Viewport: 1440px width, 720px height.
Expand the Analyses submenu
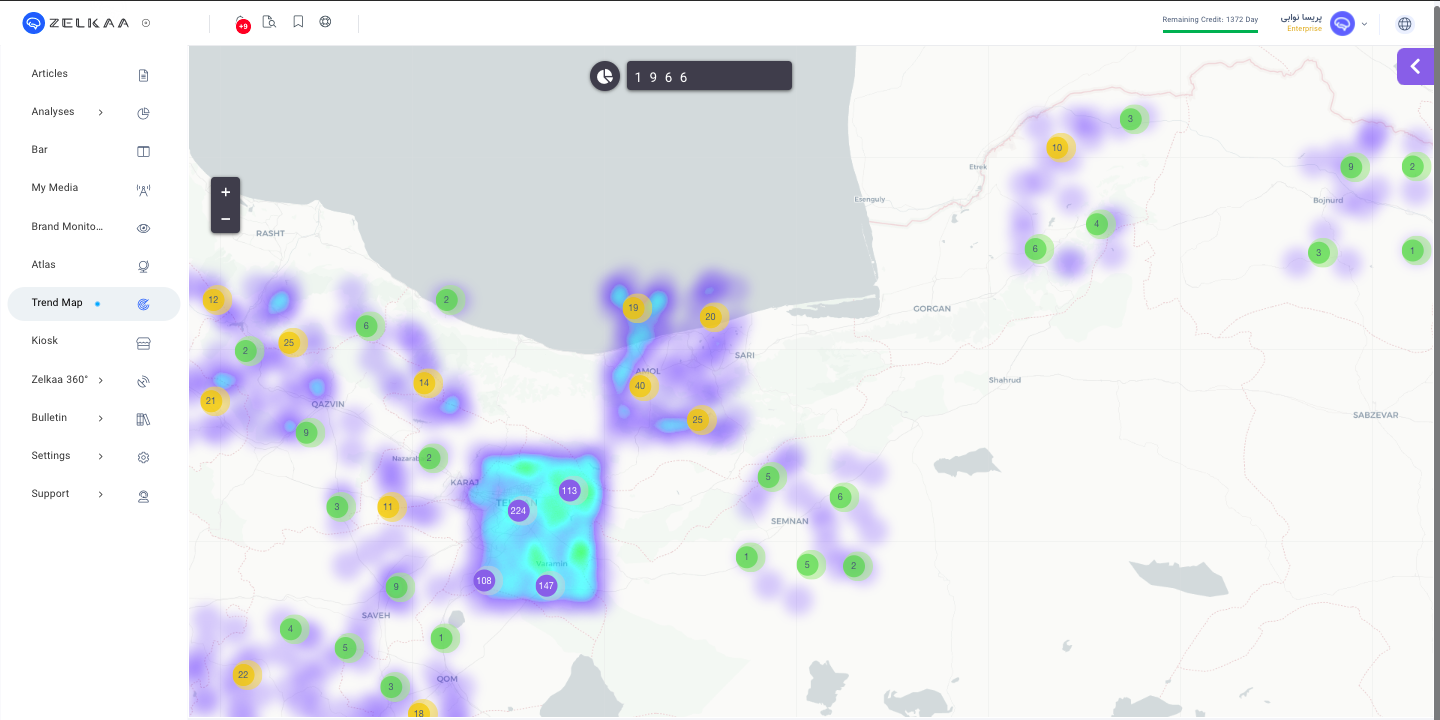click(x=101, y=112)
